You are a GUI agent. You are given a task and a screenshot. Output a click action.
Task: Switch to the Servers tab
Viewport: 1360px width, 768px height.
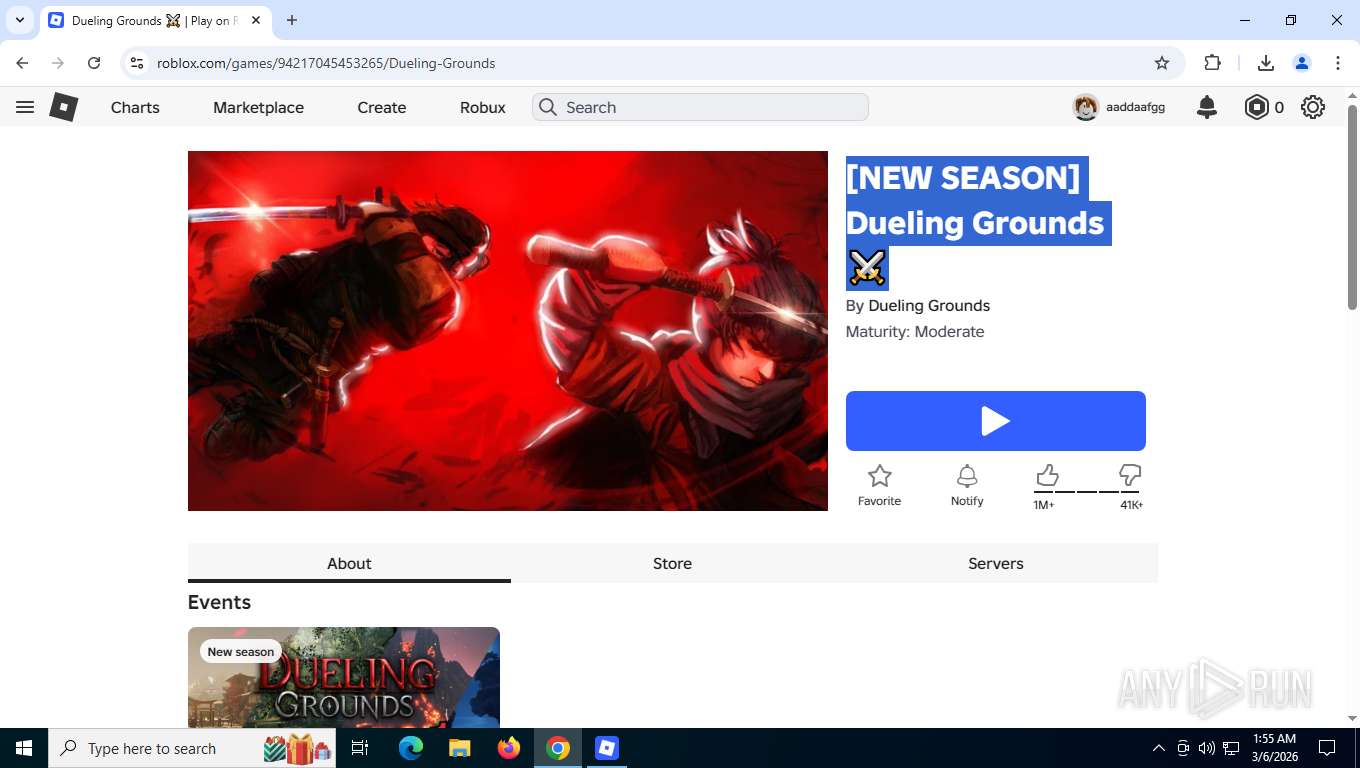[x=996, y=563]
